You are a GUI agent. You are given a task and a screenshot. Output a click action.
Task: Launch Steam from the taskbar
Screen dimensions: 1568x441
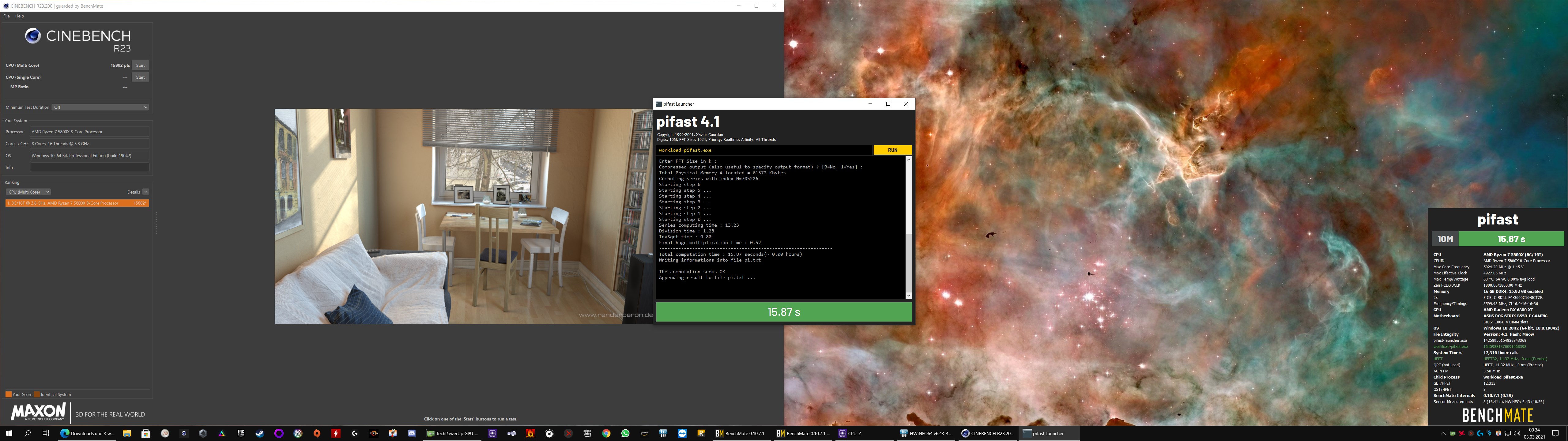259,434
